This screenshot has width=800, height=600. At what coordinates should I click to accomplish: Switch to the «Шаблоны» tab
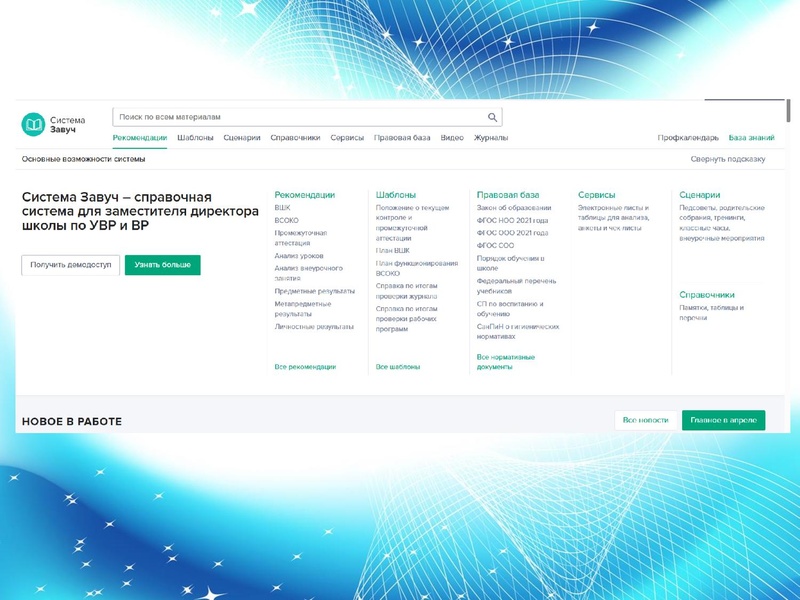(x=193, y=137)
